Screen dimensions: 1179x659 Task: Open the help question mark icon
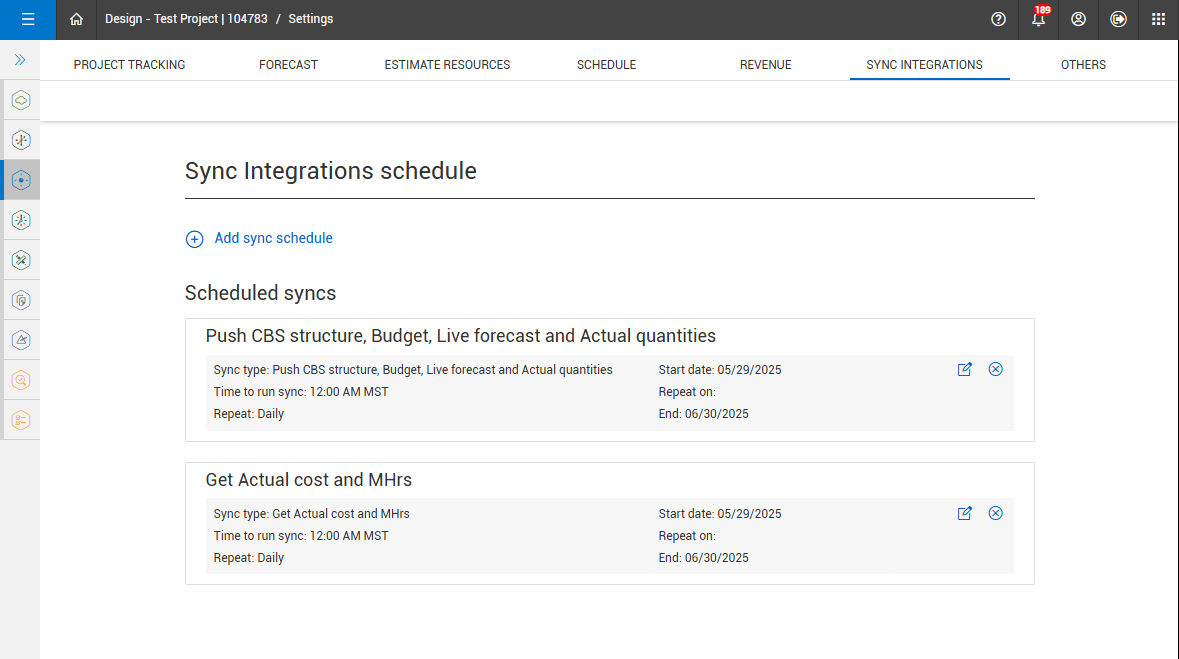pyautogui.click(x=998, y=19)
